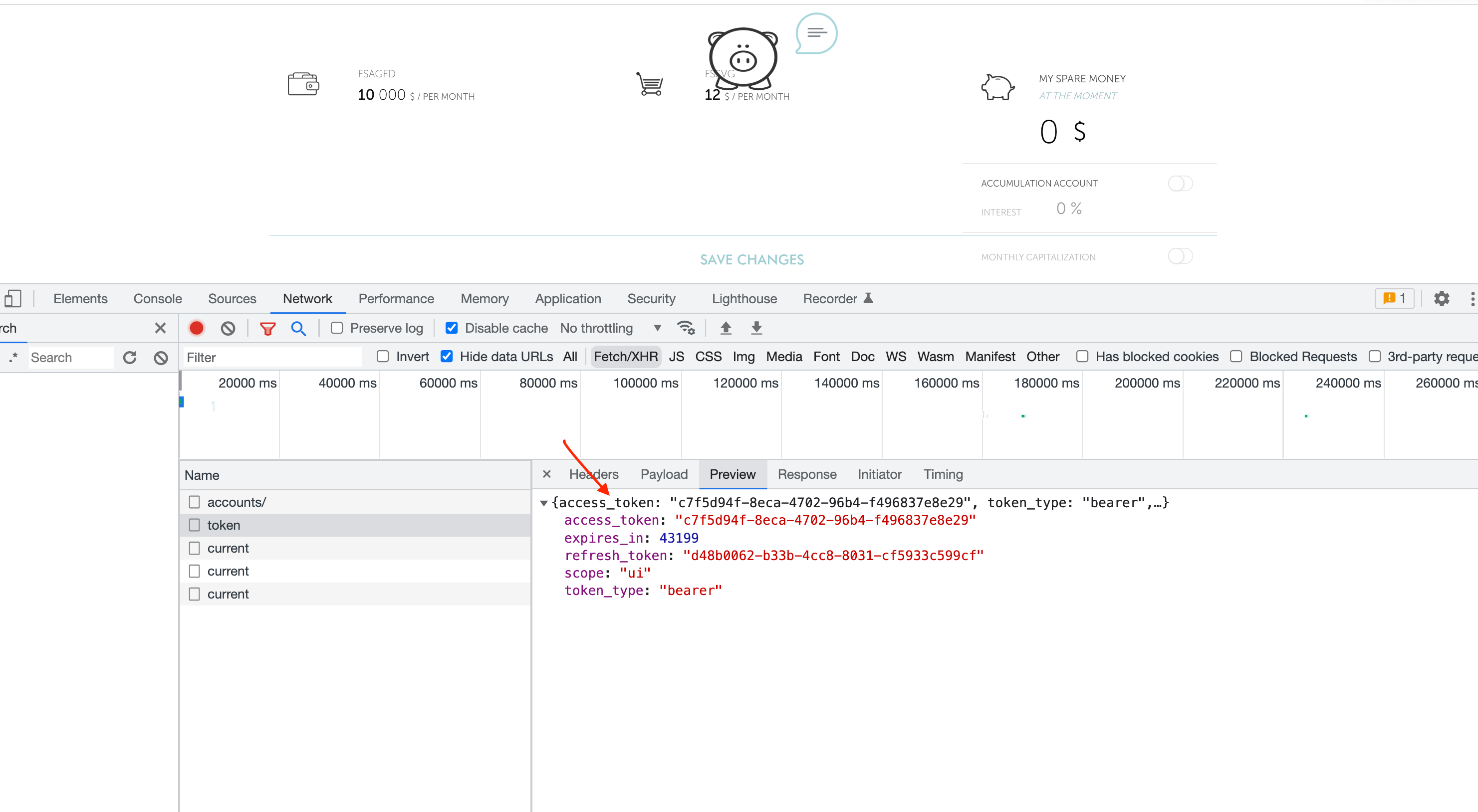
Task: Switch to the Console tab
Action: 158,299
